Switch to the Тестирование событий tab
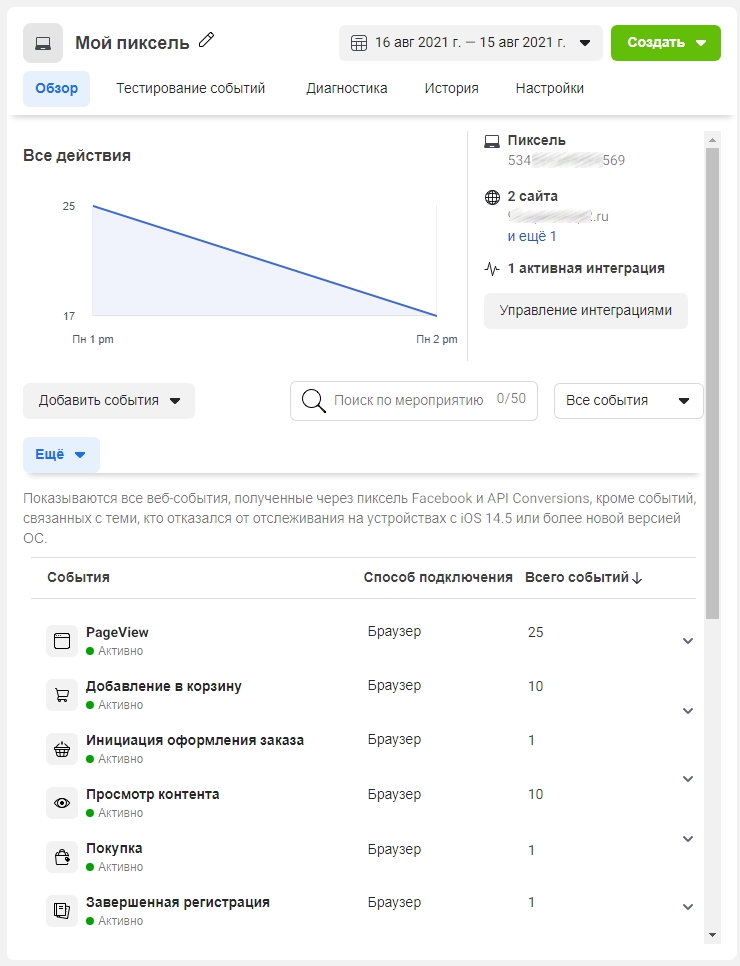Image resolution: width=740 pixels, height=966 pixels. (190, 88)
